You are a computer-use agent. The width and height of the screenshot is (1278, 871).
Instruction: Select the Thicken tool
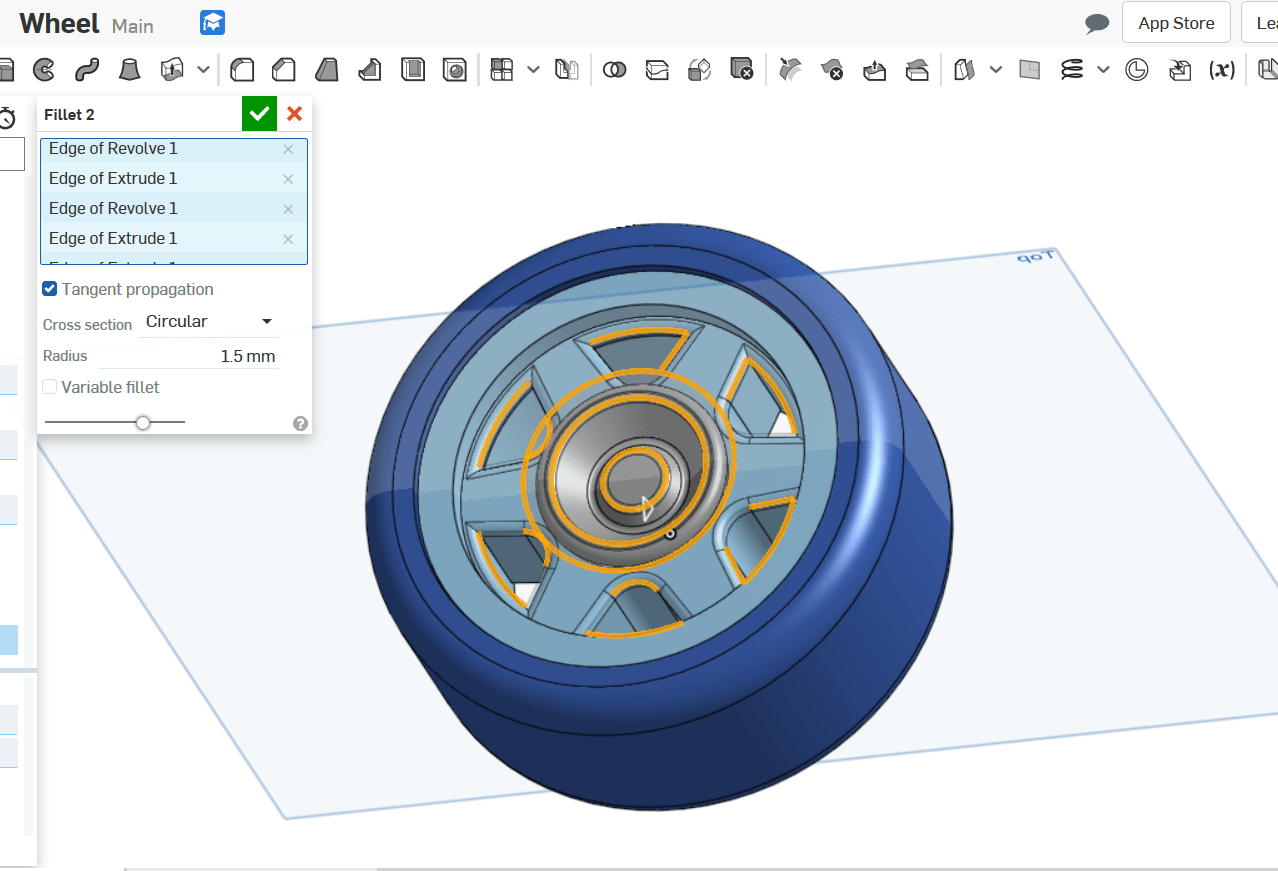point(173,69)
